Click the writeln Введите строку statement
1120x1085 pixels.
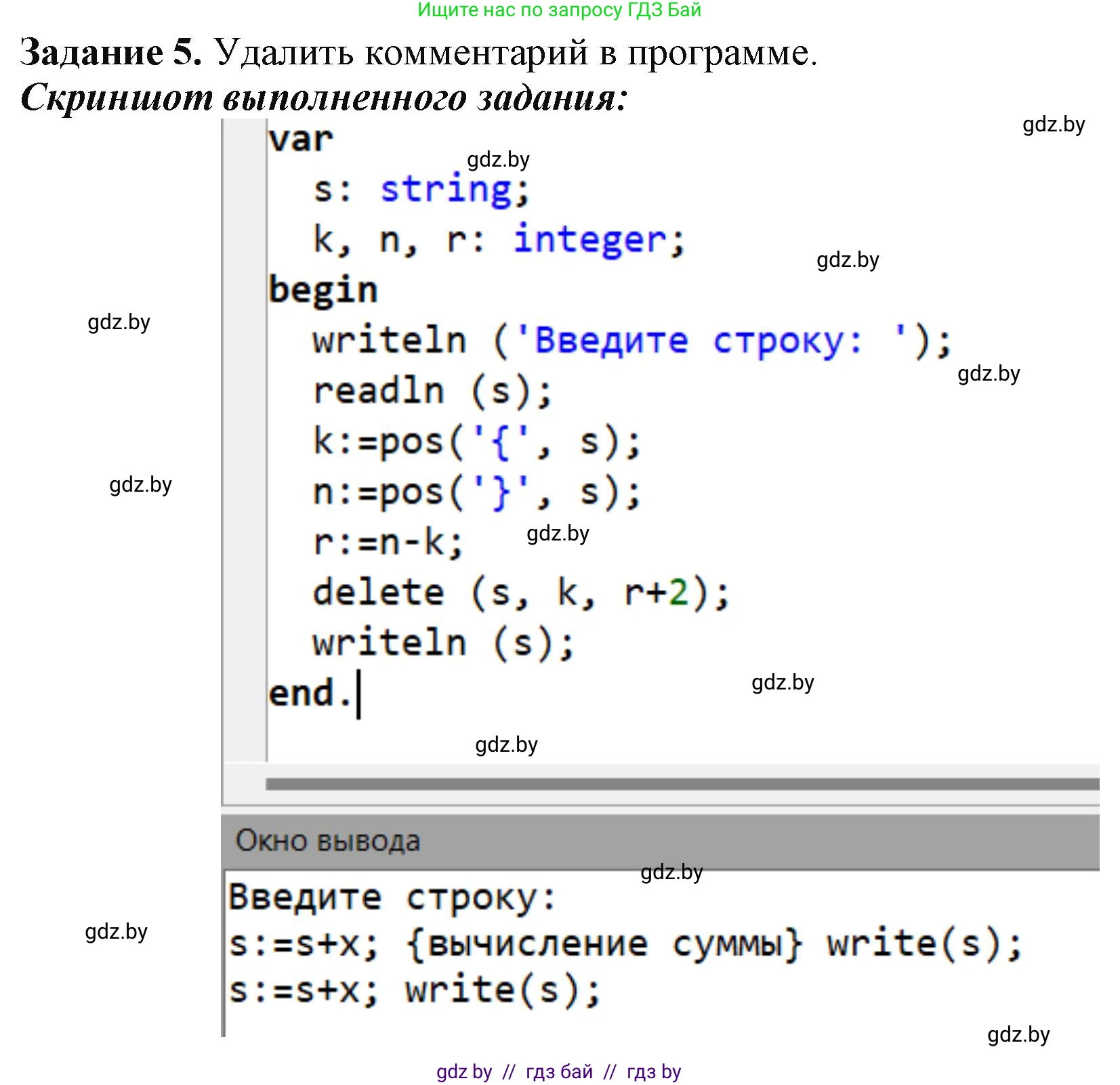pos(630,340)
